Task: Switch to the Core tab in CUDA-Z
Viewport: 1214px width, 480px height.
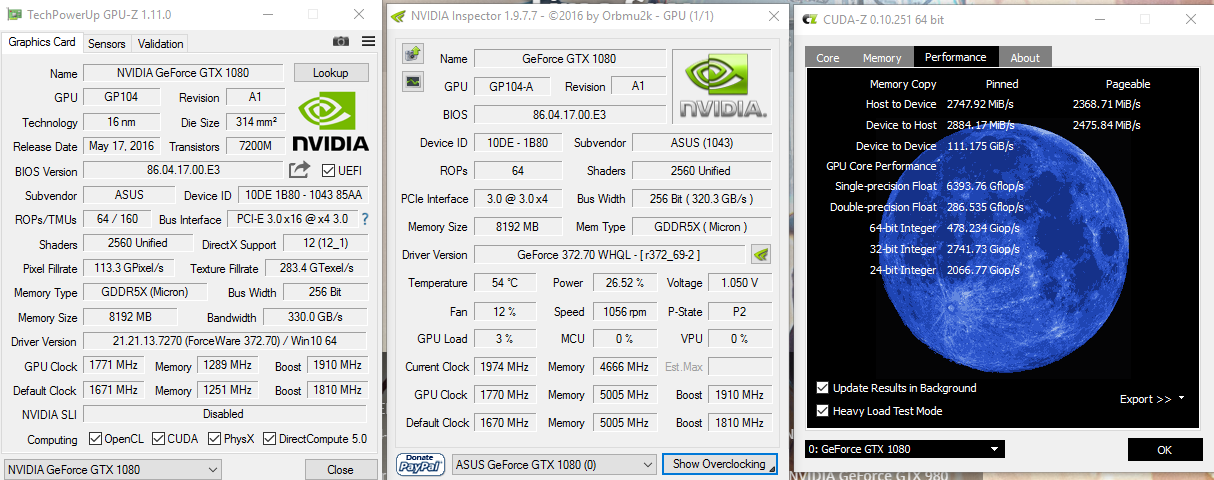Action: (828, 58)
